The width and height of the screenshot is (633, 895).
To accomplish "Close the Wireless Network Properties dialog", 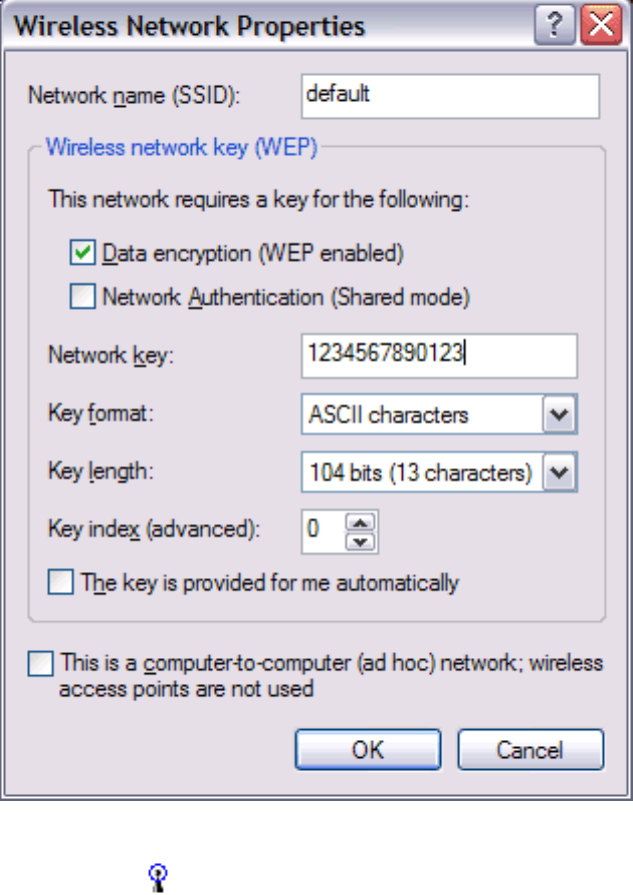I will click(601, 26).
